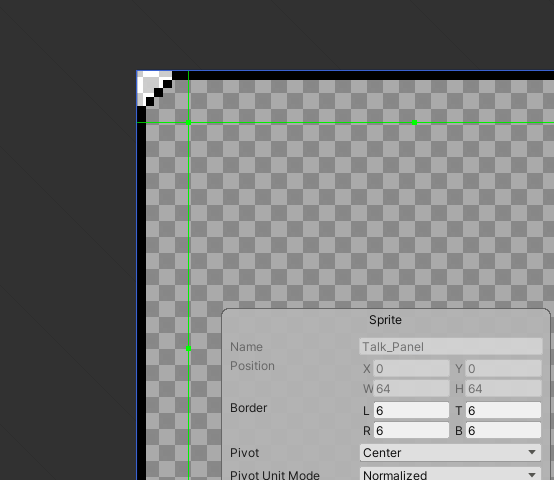Screen dimensions: 554x480
Task: Click the Name field showing Talk_Panel
Action: click(451, 346)
